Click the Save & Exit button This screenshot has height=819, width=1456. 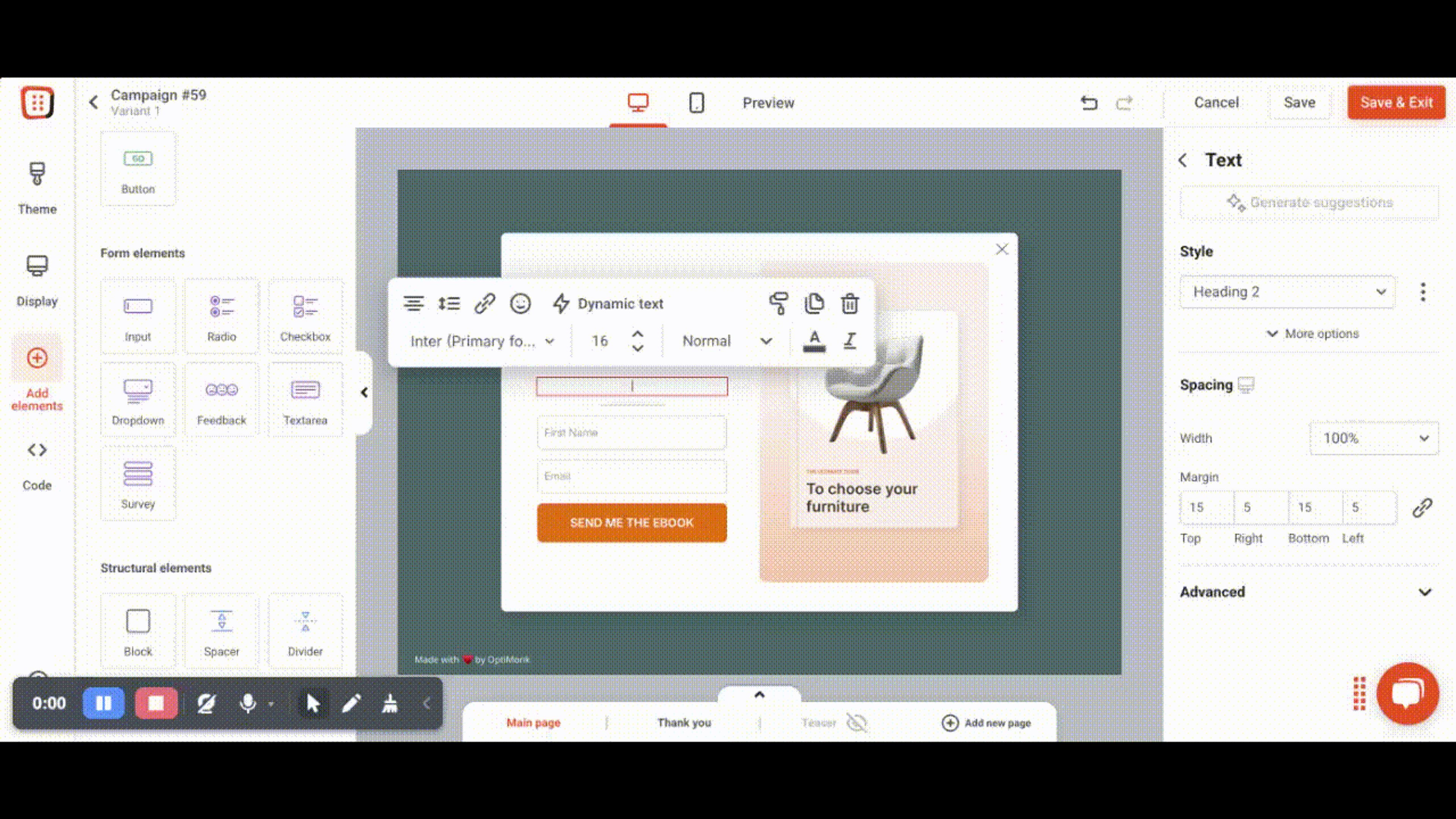(x=1395, y=102)
